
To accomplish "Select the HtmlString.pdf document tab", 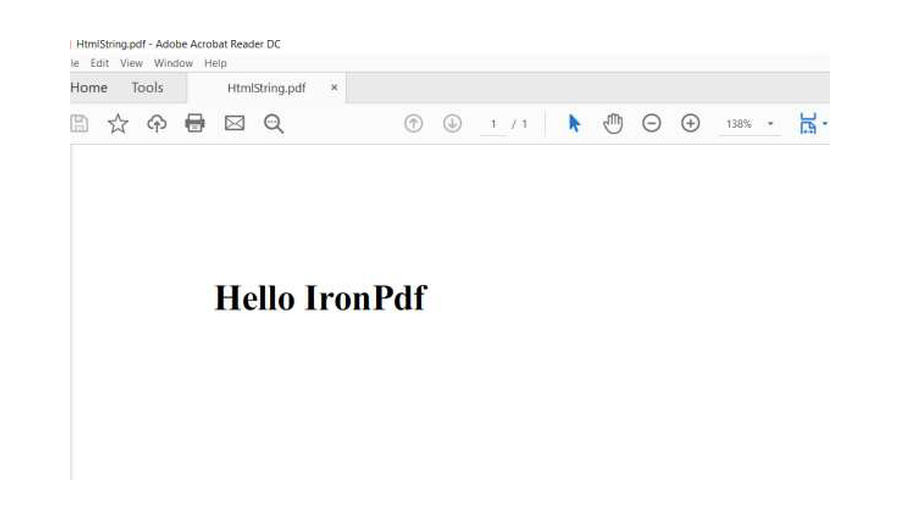I will 266,88.
